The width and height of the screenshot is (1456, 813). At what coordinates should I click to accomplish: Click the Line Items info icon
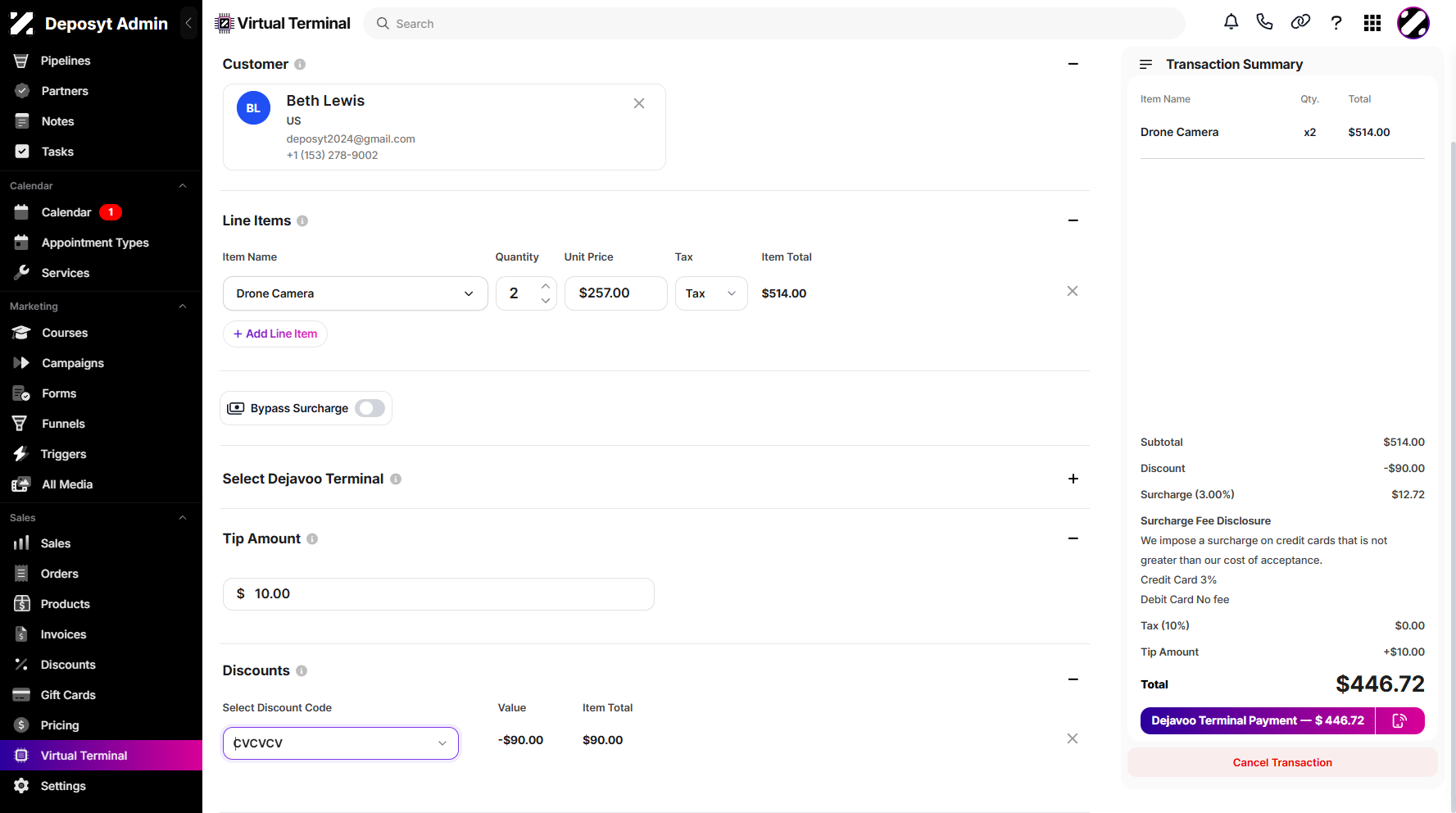[302, 221]
